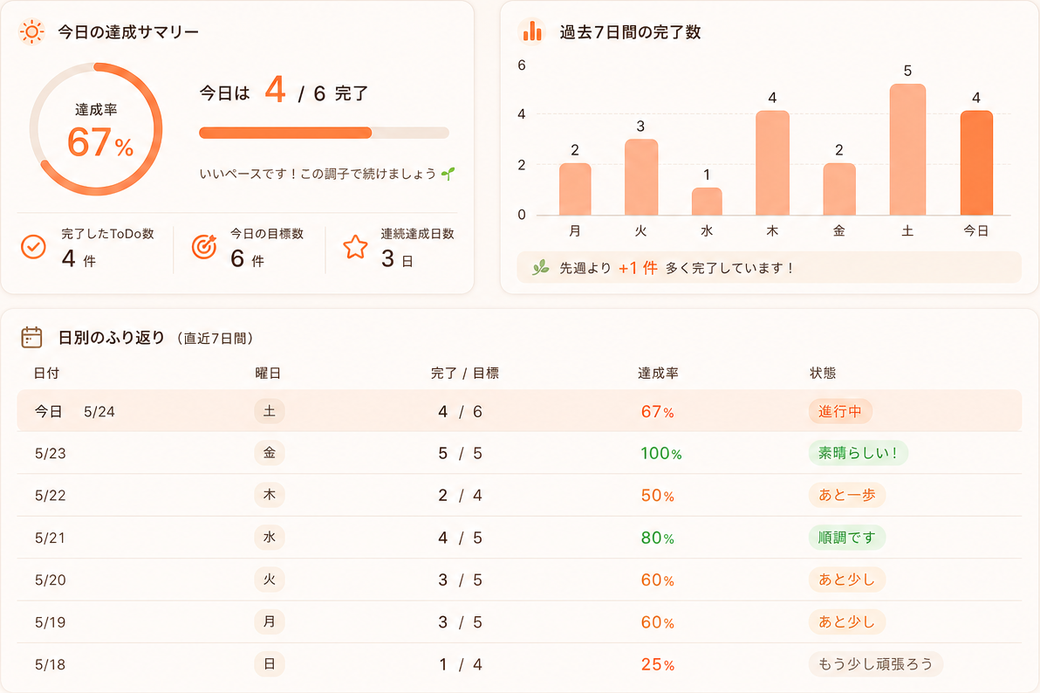1040x693 pixels.
Task: Click the bar chart icon beside 過去7日間の完了数
Action: click(x=533, y=31)
